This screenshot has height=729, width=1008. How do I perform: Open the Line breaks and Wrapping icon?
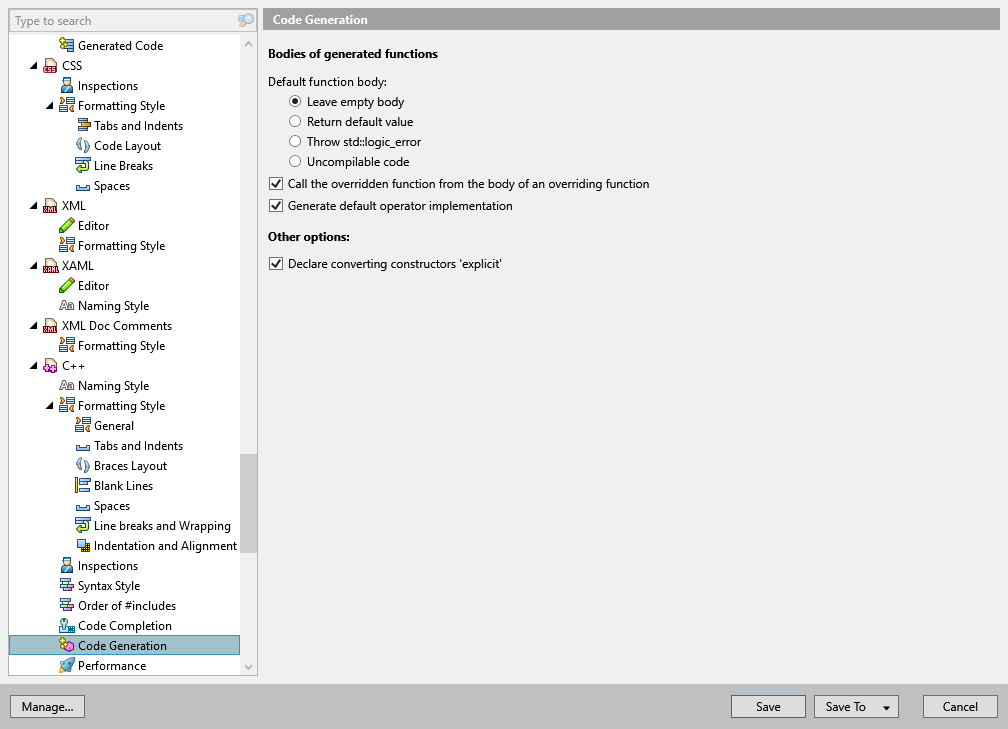(x=82, y=525)
